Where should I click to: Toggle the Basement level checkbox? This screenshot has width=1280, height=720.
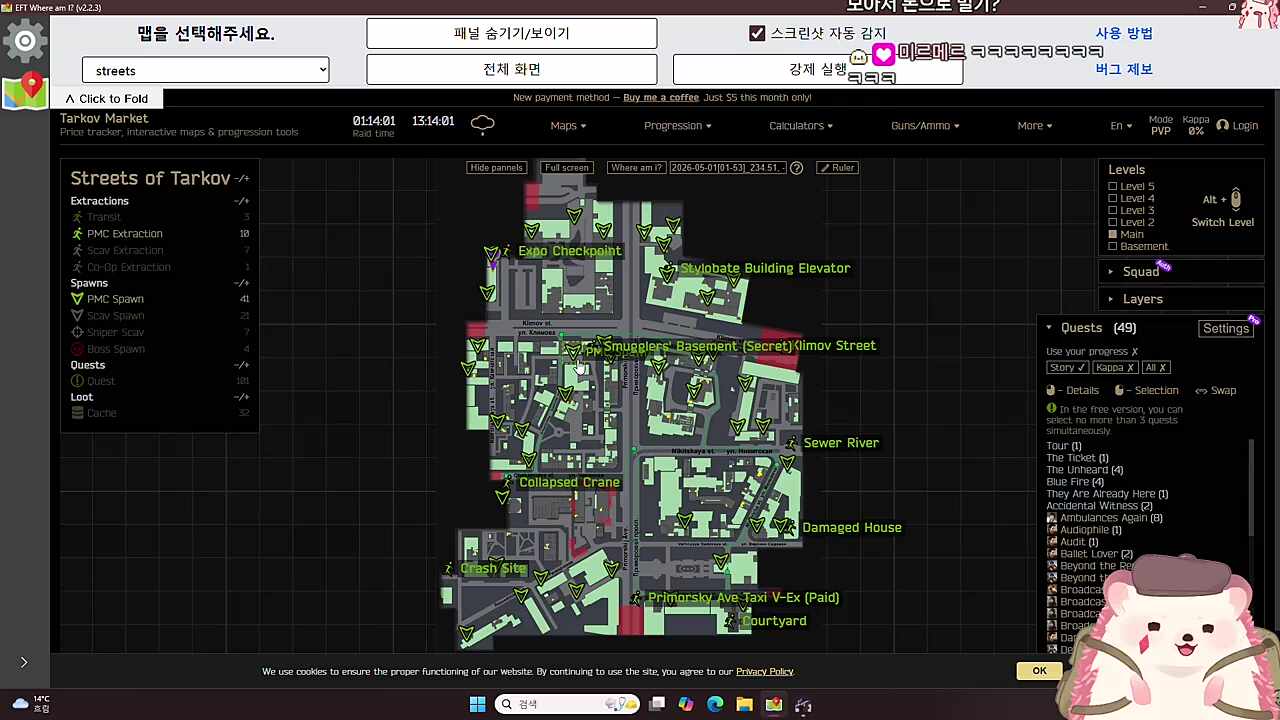1113,247
